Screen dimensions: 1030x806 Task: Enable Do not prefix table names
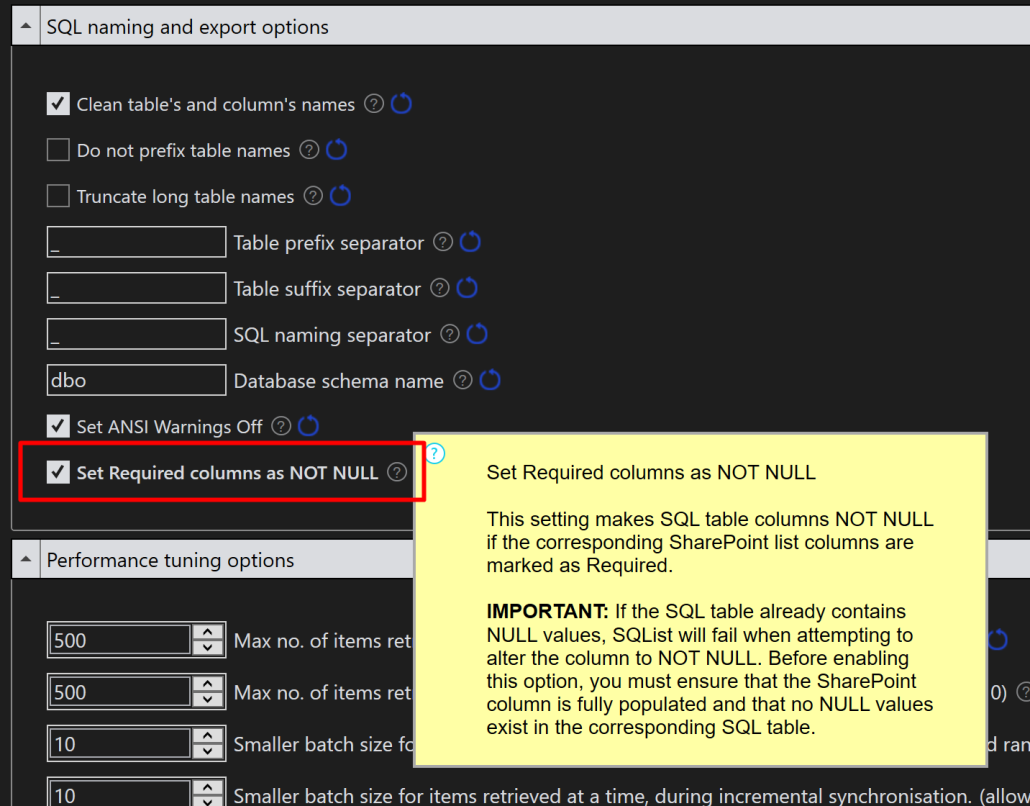tap(58, 150)
